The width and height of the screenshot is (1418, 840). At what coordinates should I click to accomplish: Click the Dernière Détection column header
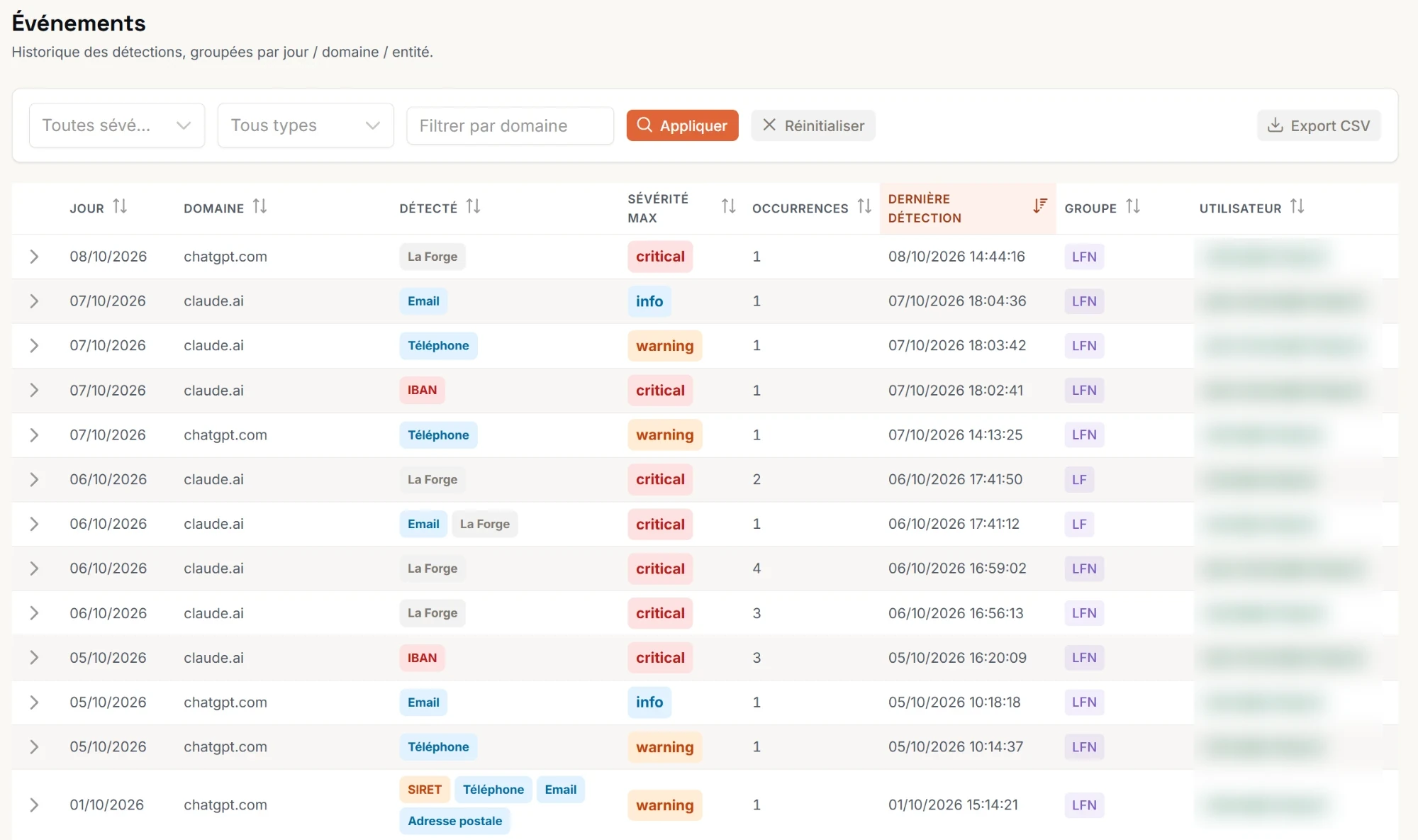tap(968, 208)
